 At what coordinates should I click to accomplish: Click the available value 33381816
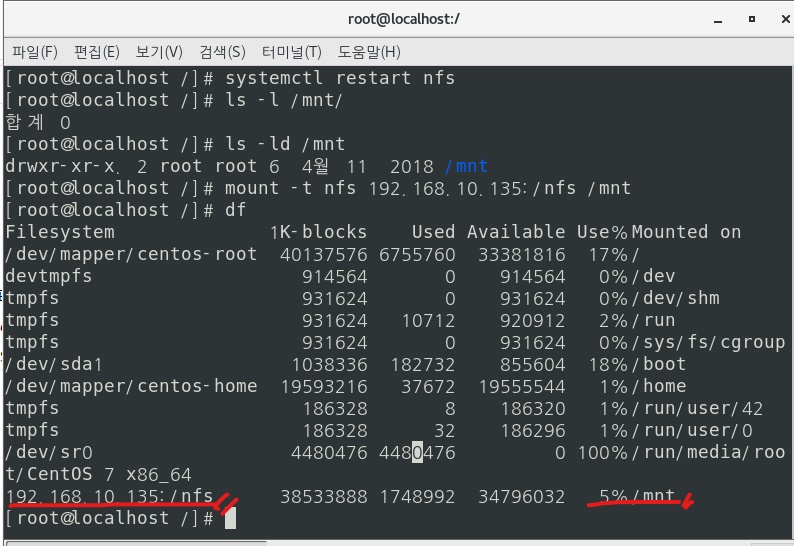click(x=522, y=255)
